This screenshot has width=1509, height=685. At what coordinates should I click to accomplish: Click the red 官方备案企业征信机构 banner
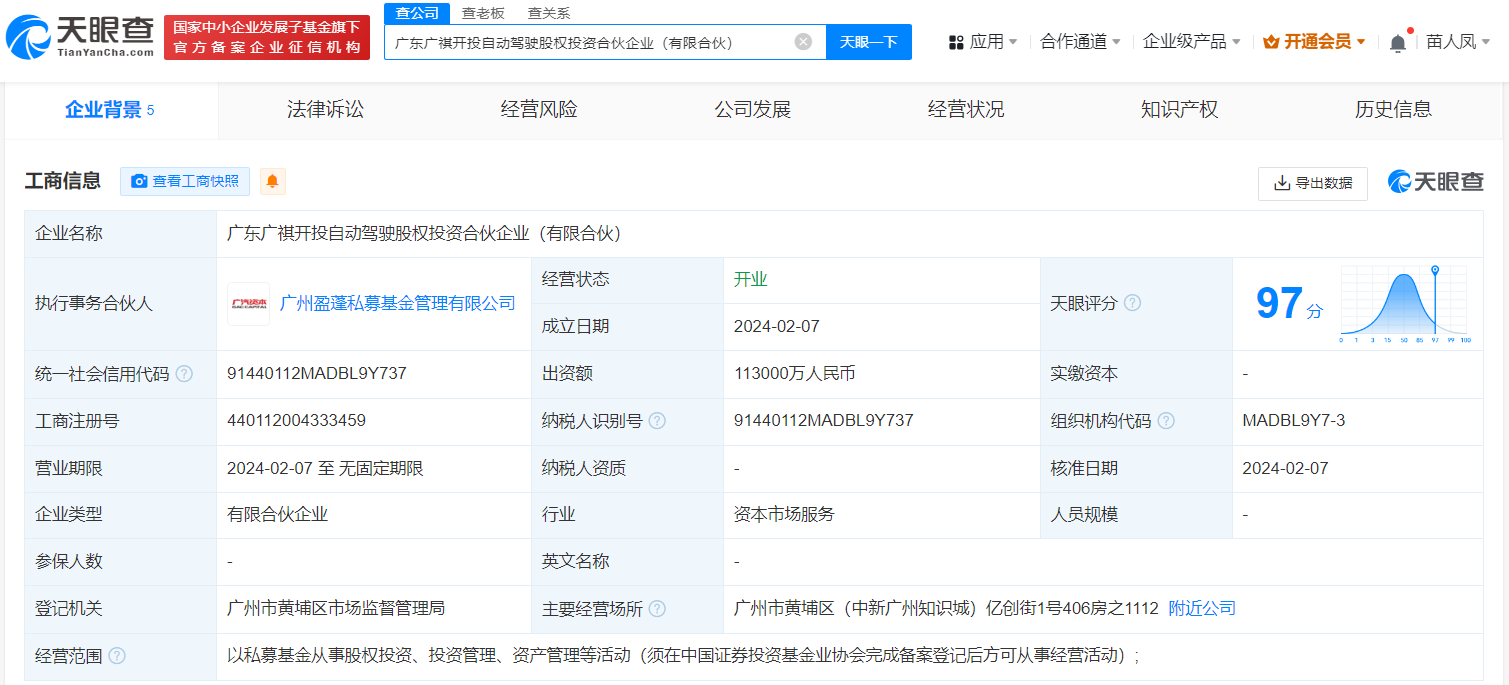[267, 38]
